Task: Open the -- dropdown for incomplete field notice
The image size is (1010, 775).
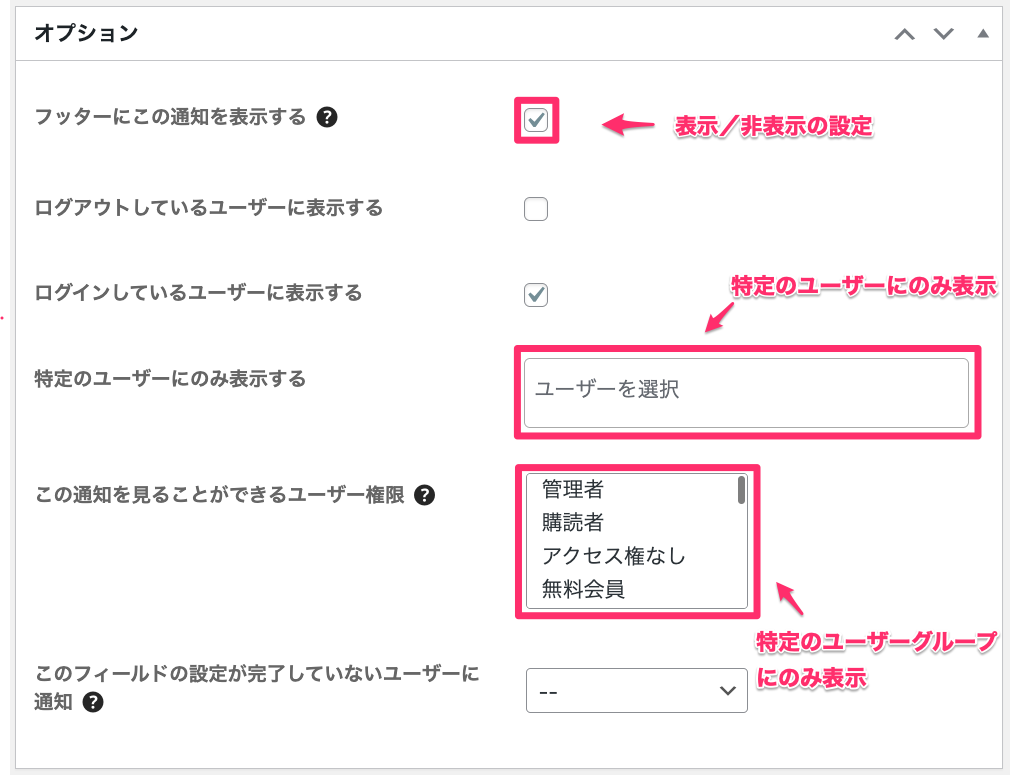Action: (636, 691)
